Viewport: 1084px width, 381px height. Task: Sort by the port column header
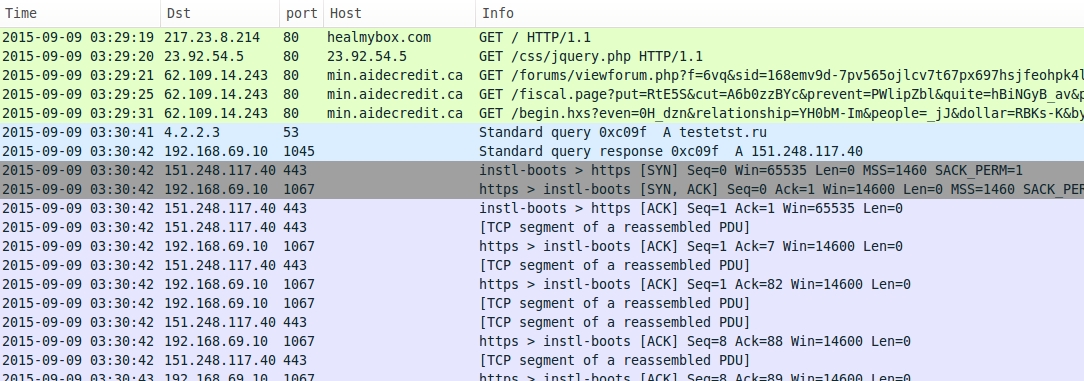click(301, 13)
